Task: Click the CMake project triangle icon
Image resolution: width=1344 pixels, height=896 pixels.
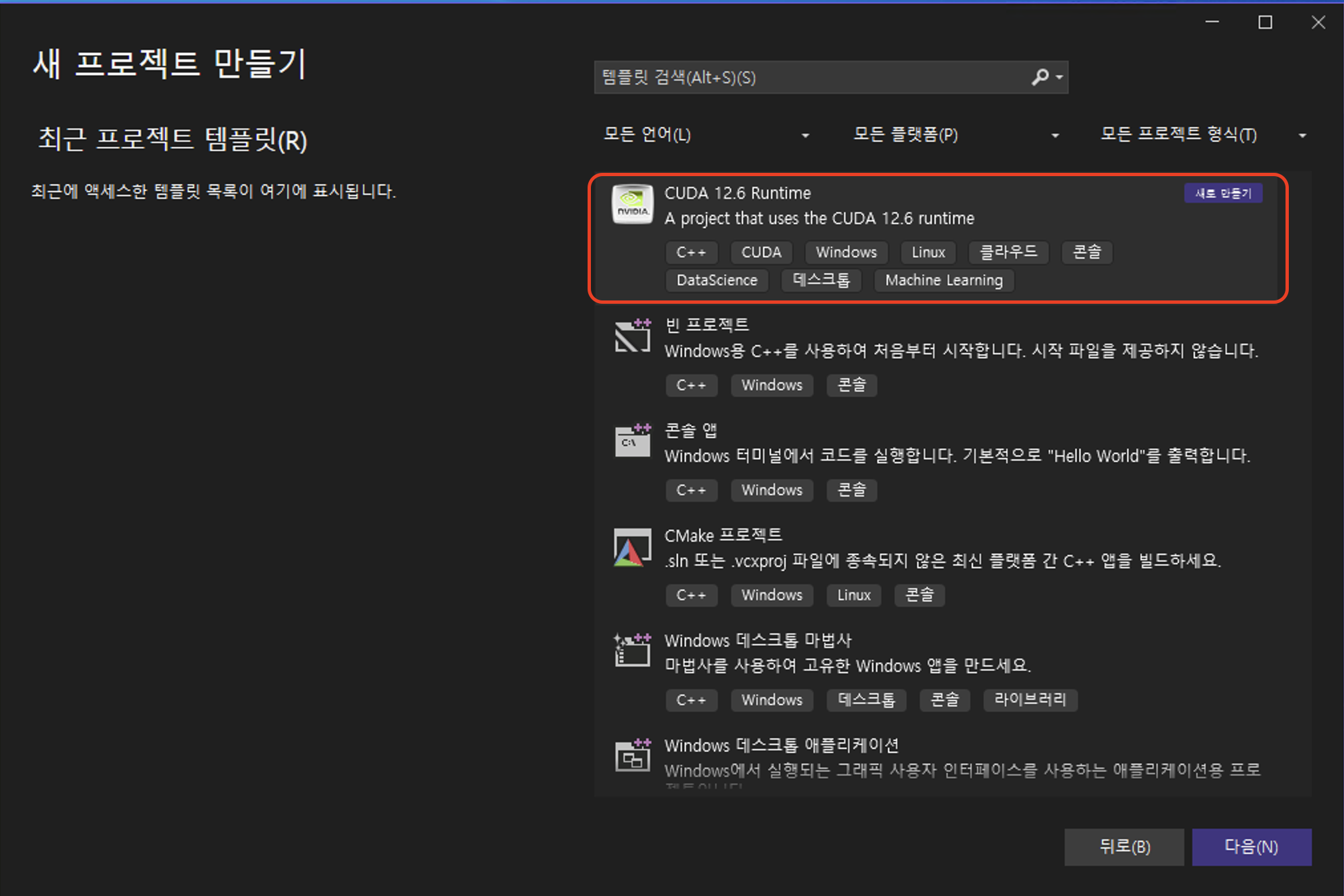Action: pos(632,548)
